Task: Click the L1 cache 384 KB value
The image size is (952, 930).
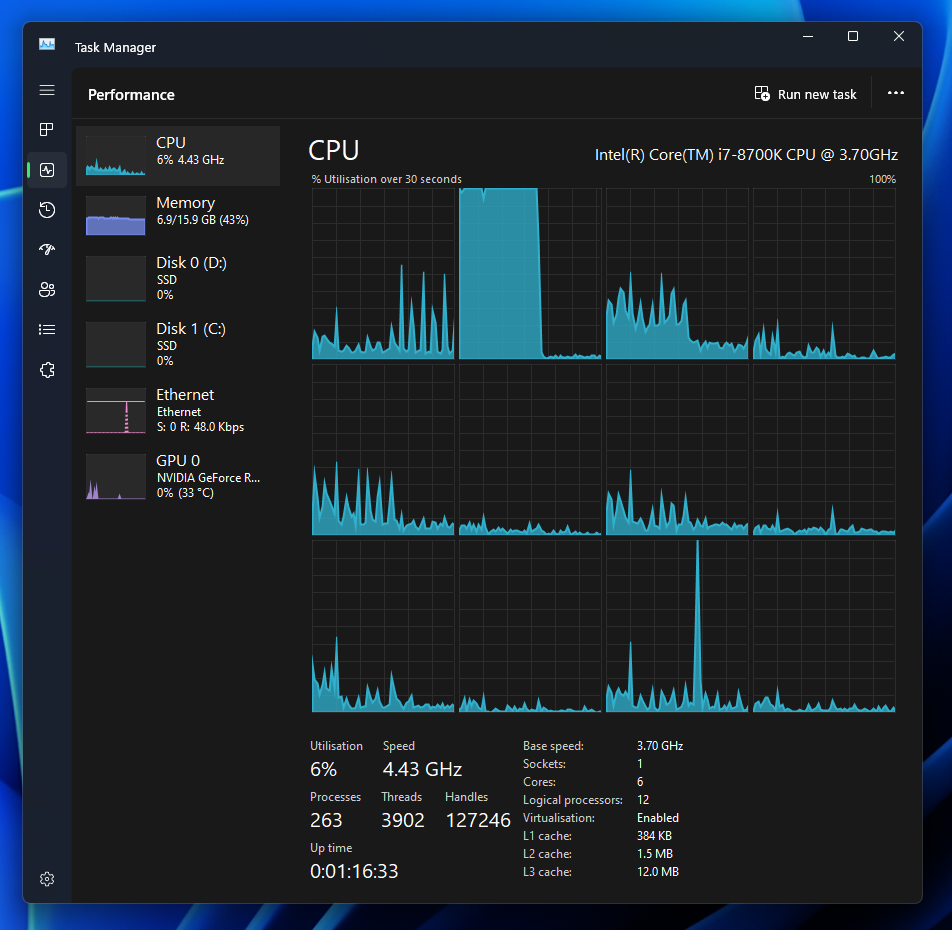Action: [x=654, y=836]
